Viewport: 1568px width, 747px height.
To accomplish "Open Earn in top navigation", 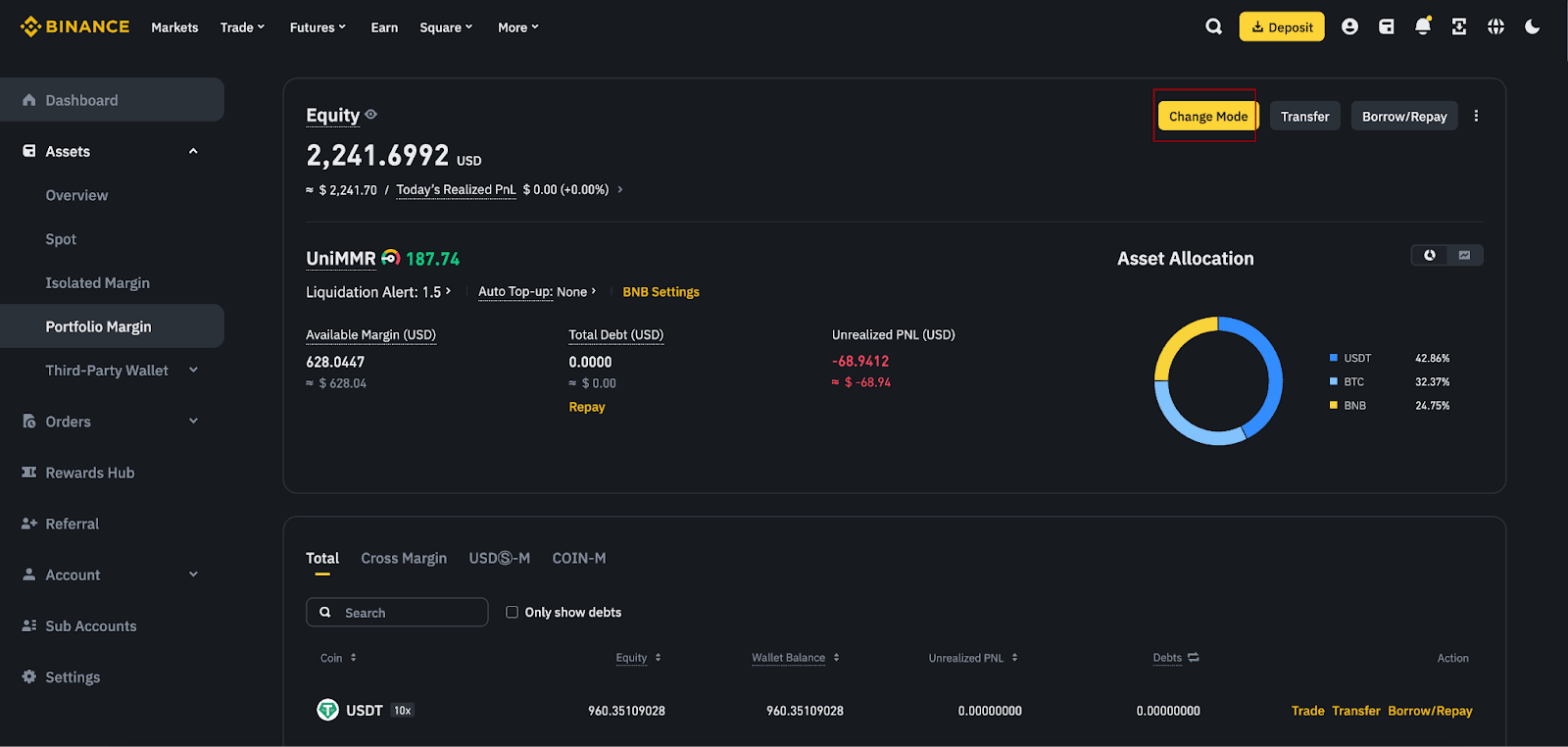I will [384, 27].
